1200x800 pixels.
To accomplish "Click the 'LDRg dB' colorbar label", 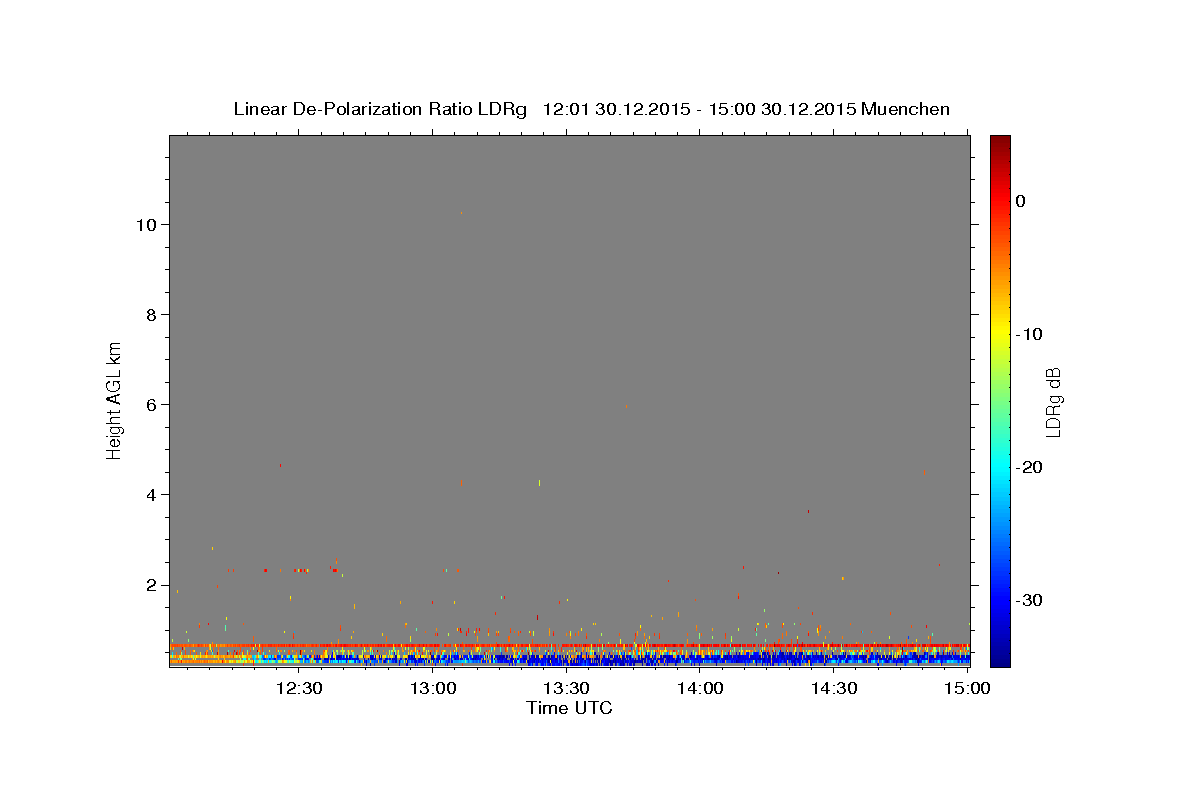I will 1052,402.
